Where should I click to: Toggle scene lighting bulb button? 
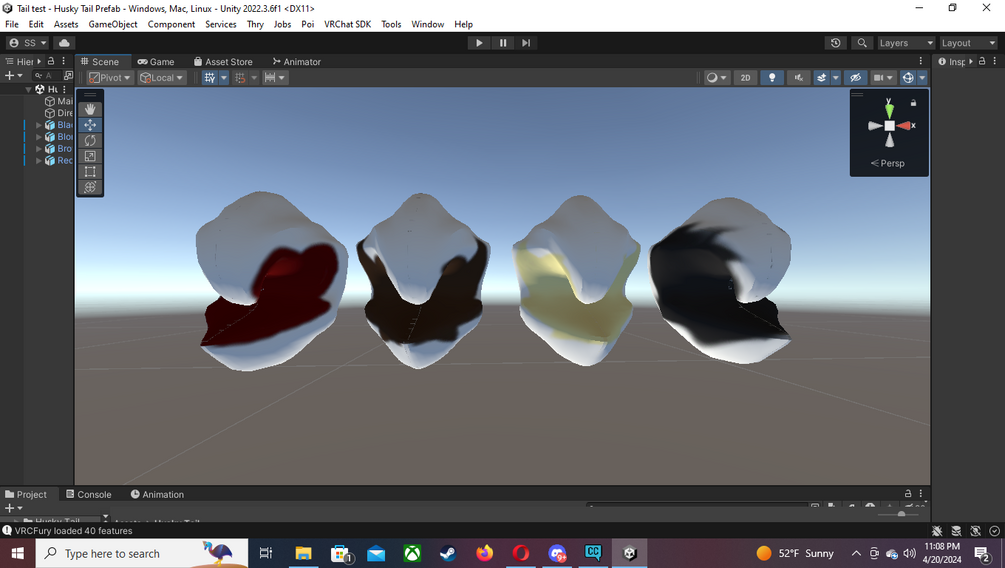[772, 78]
